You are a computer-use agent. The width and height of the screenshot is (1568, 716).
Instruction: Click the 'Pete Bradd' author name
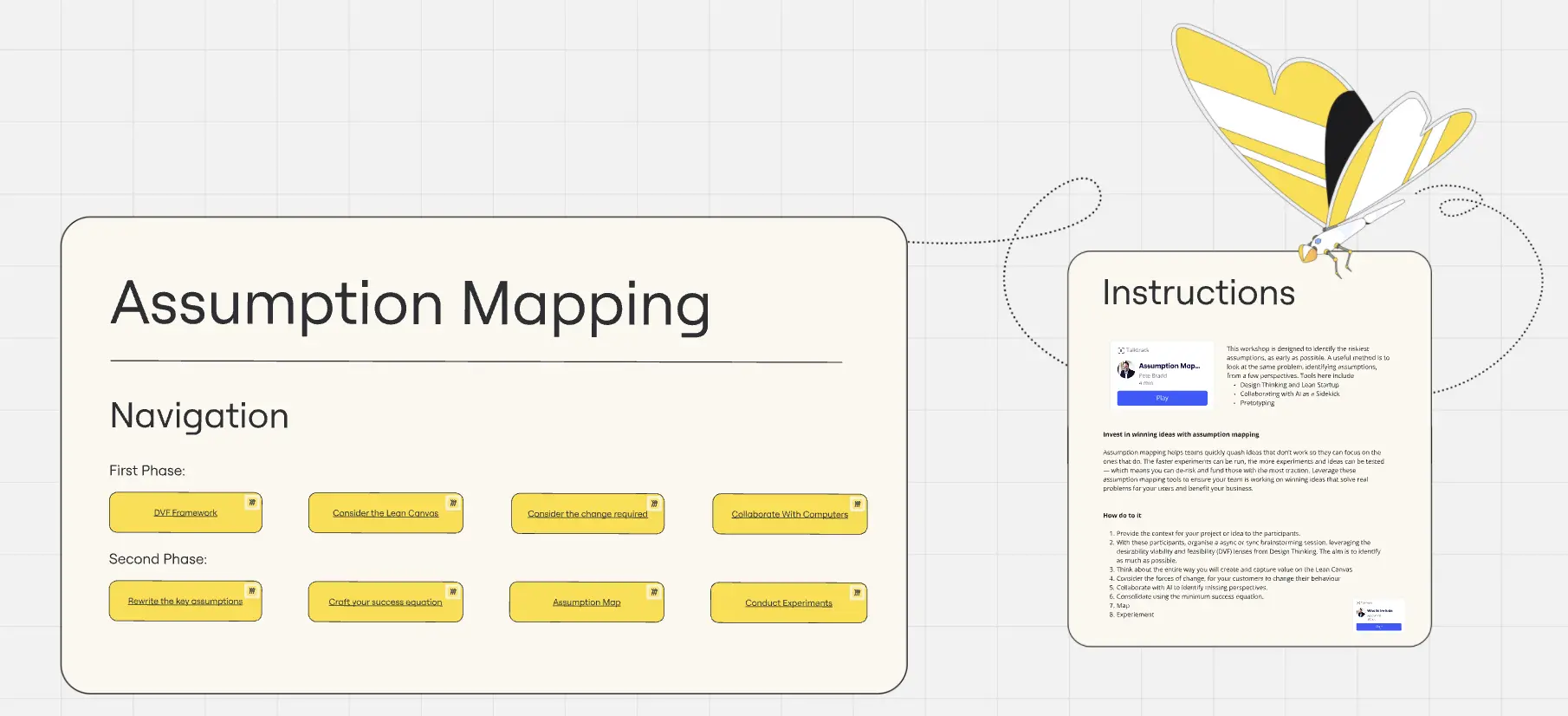[x=1152, y=375]
